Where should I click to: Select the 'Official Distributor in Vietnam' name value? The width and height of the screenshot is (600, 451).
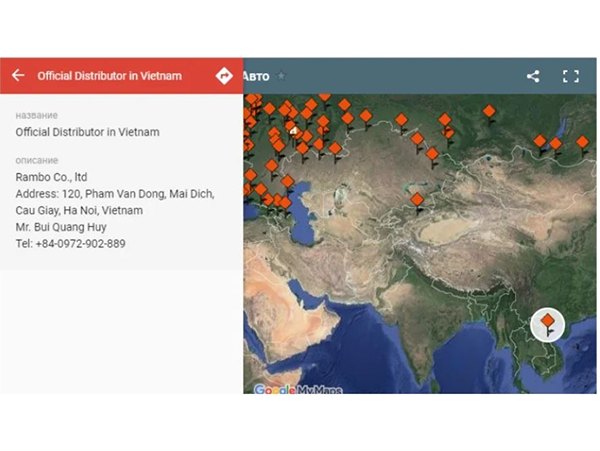(87, 132)
